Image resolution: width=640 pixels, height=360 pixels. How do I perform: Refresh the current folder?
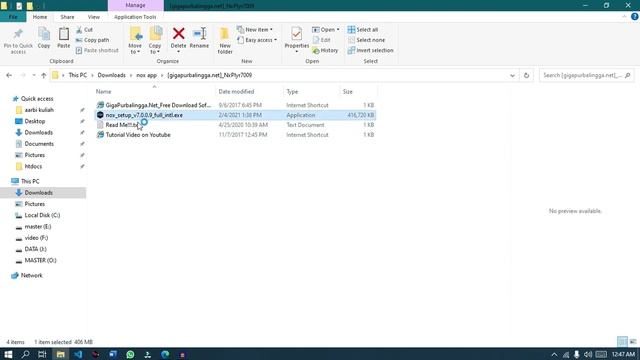(x=526, y=75)
